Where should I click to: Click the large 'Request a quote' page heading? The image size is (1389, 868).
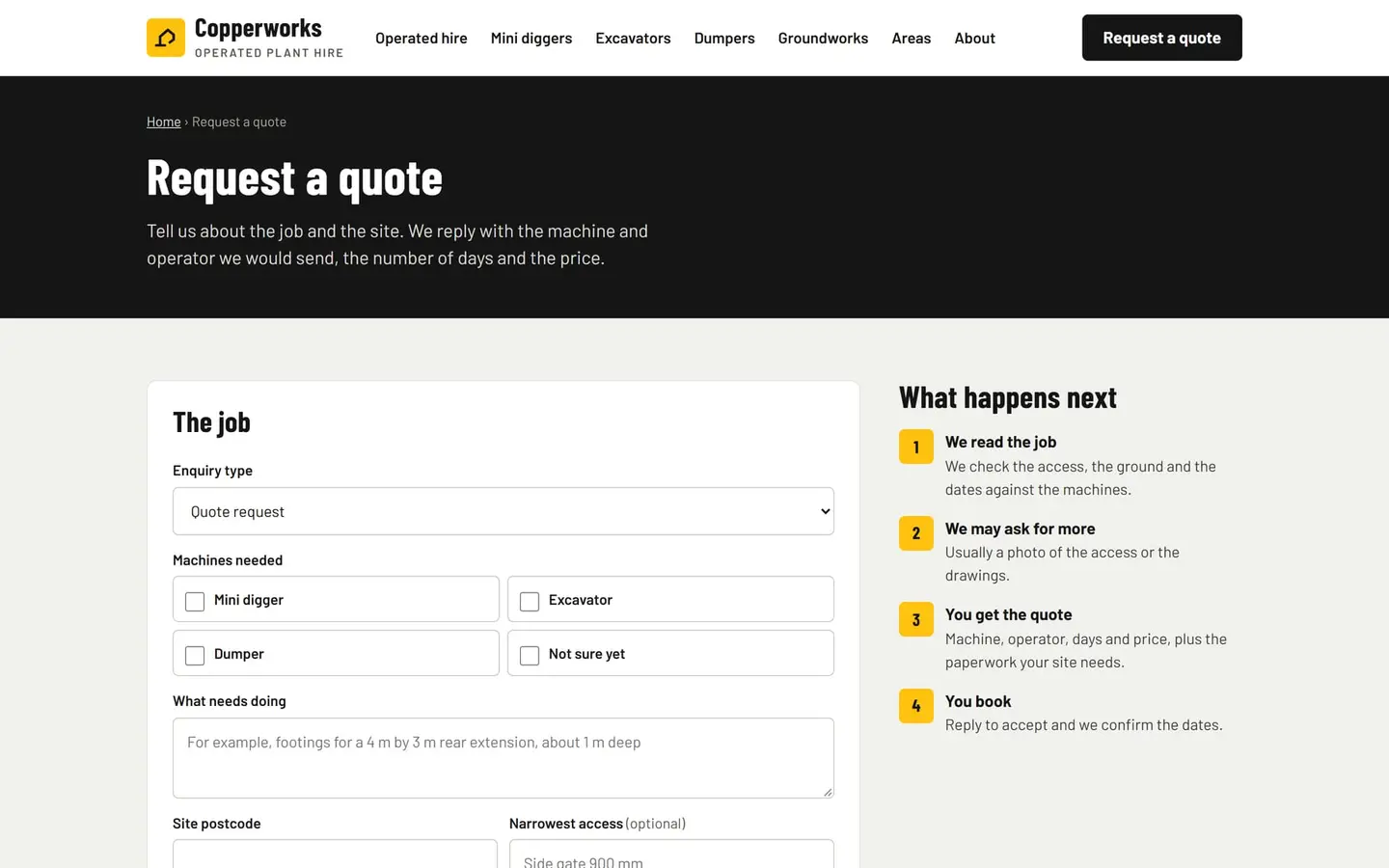coord(294,178)
